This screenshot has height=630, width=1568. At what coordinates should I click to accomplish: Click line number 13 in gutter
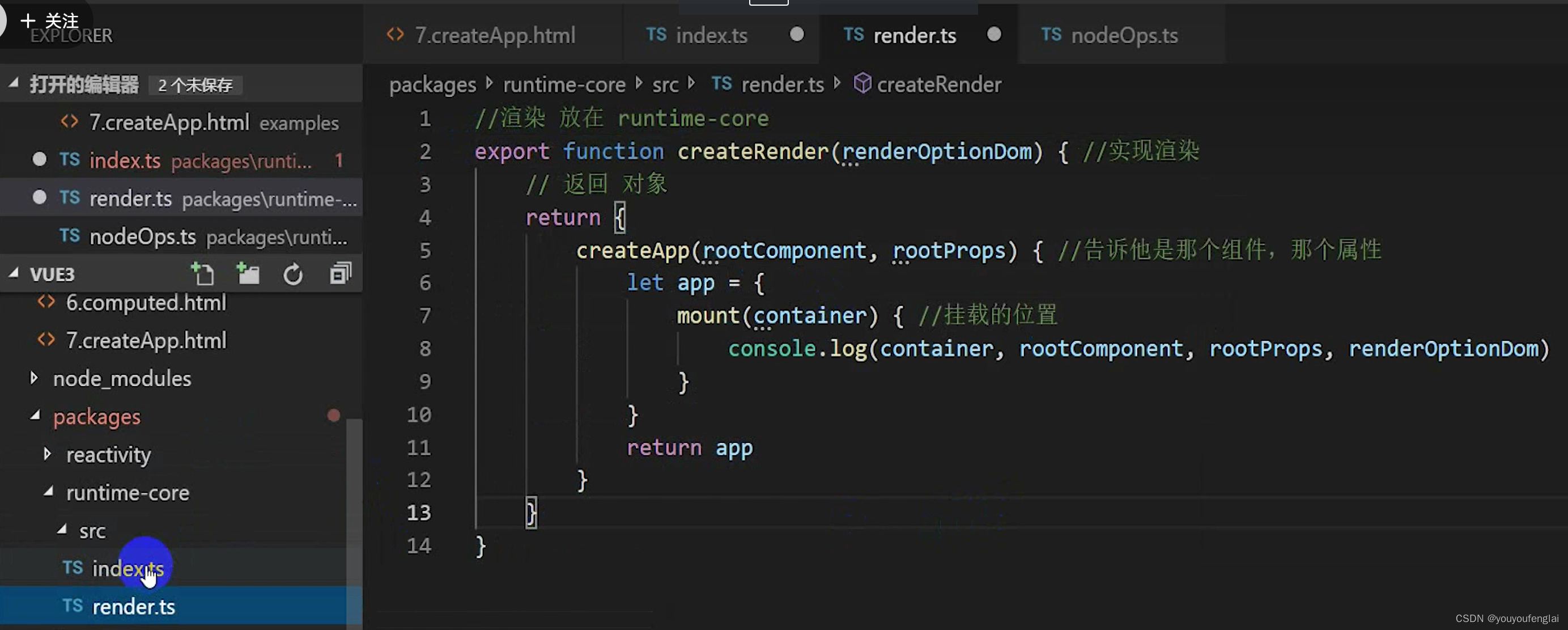(x=419, y=513)
